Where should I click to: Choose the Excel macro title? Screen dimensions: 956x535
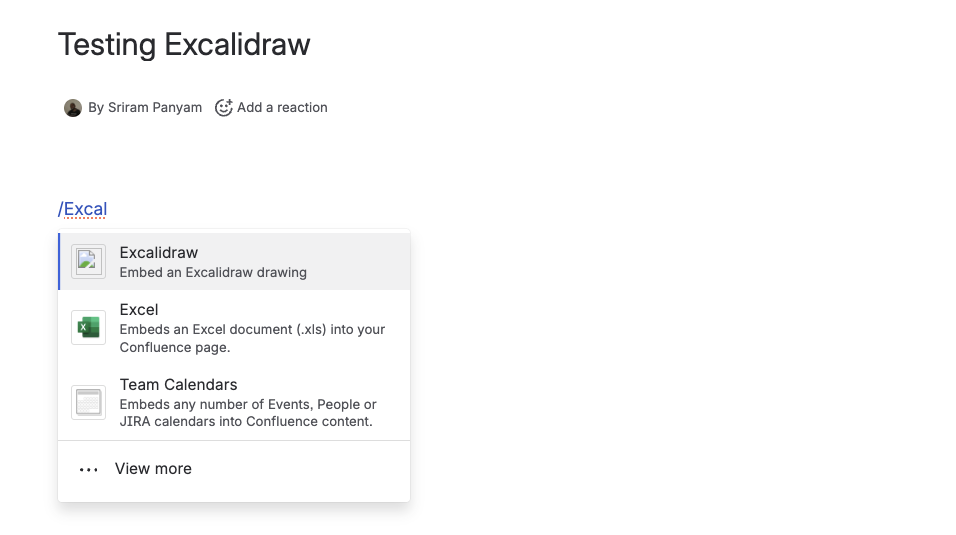[139, 310]
